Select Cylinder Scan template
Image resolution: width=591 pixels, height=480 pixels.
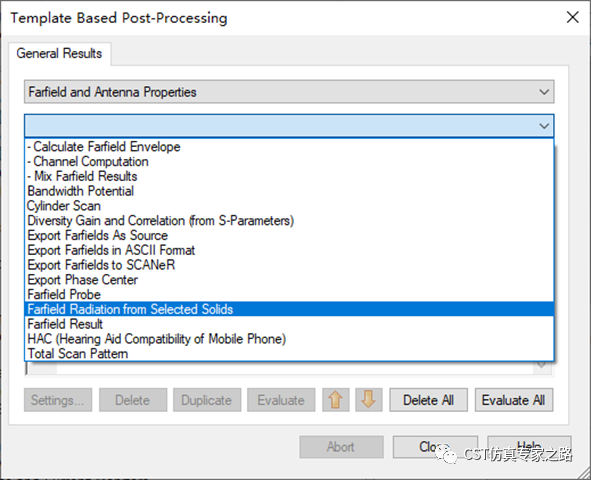[289, 206]
